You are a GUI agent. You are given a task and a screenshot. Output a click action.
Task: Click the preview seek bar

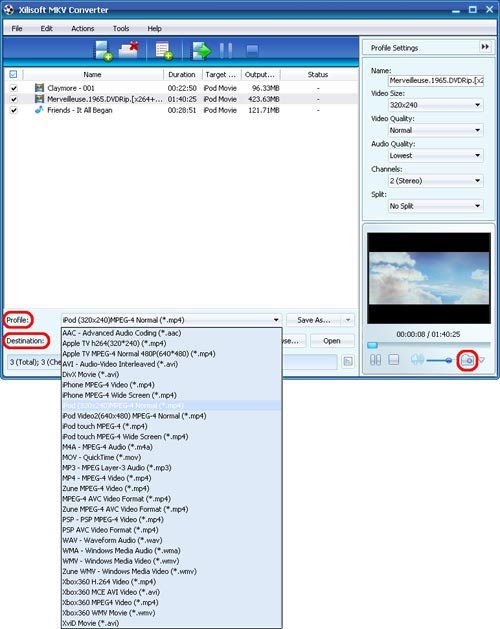pyautogui.click(x=429, y=345)
